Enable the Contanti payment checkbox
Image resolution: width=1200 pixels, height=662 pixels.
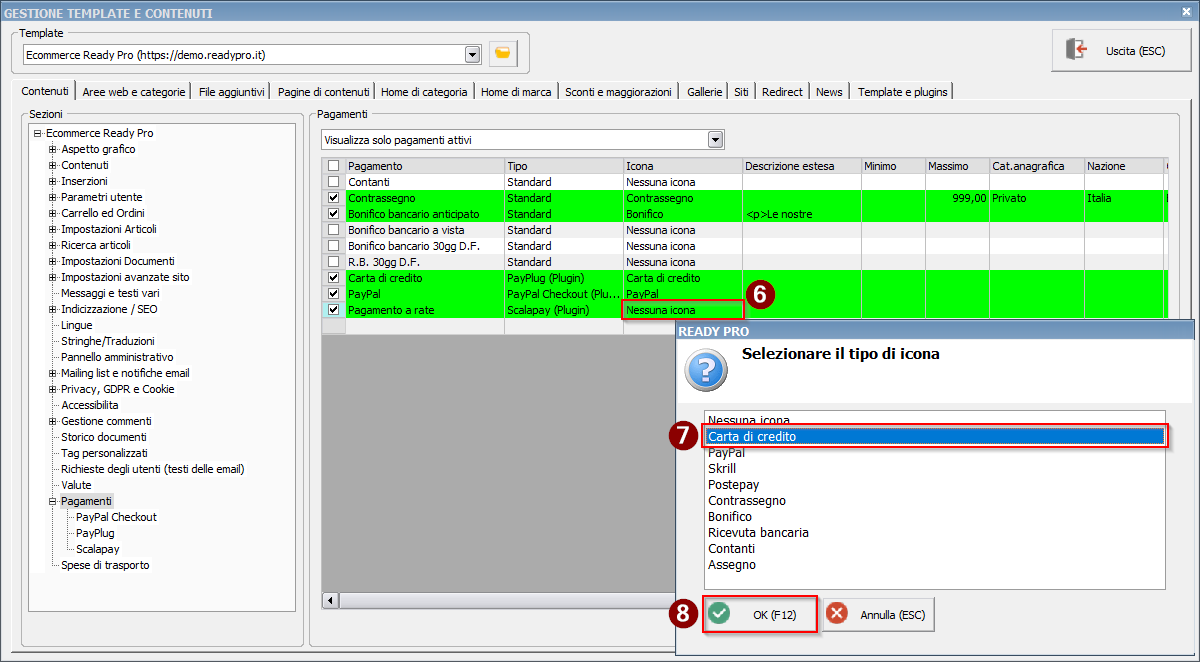click(334, 182)
